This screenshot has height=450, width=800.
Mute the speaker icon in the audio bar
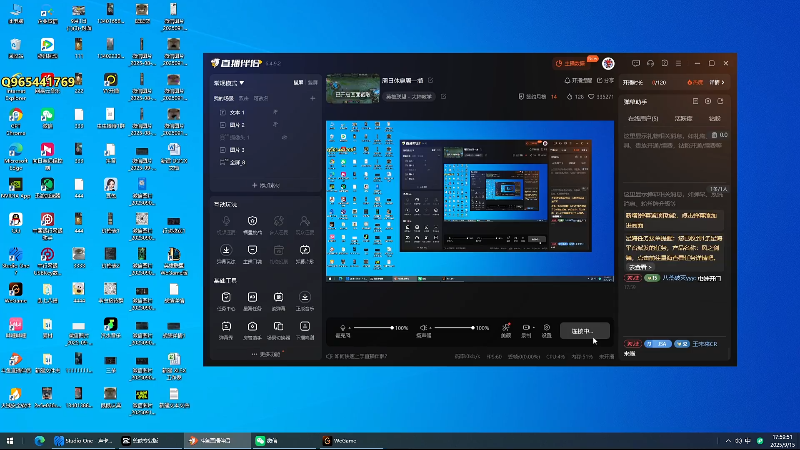(423, 328)
